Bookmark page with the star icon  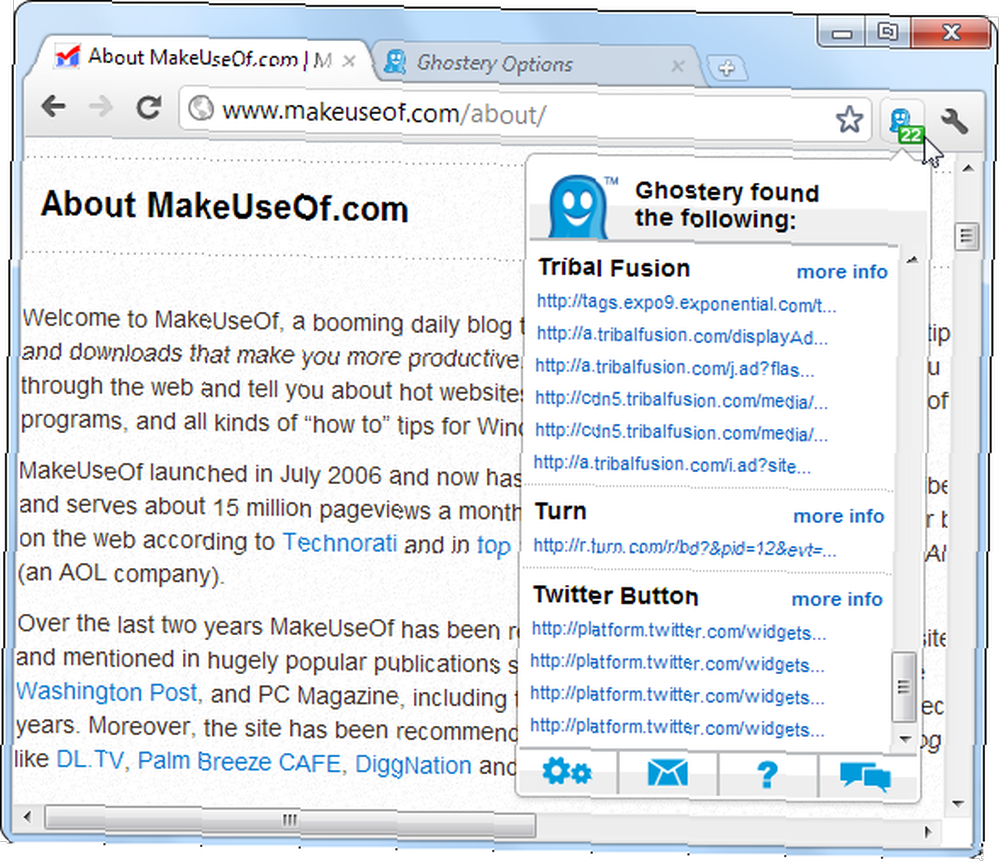coord(849,119)
